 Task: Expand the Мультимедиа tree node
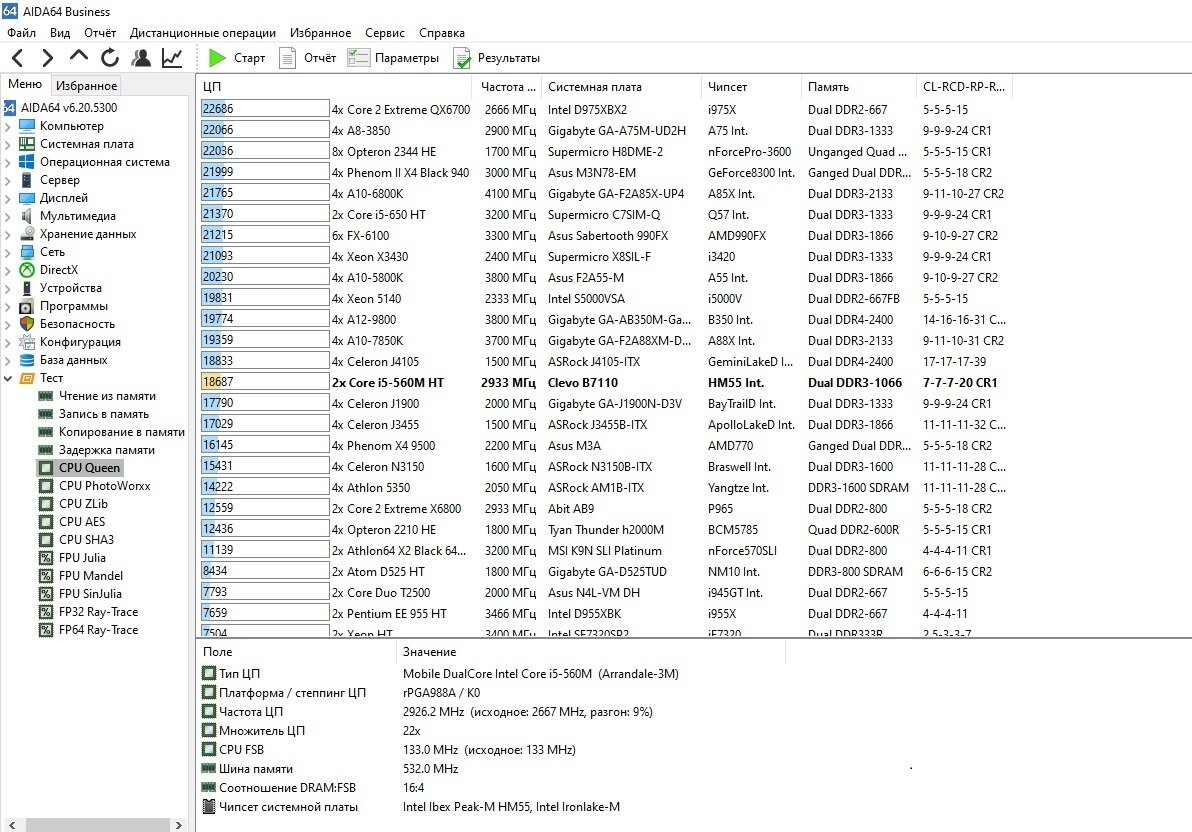point(8,216)
